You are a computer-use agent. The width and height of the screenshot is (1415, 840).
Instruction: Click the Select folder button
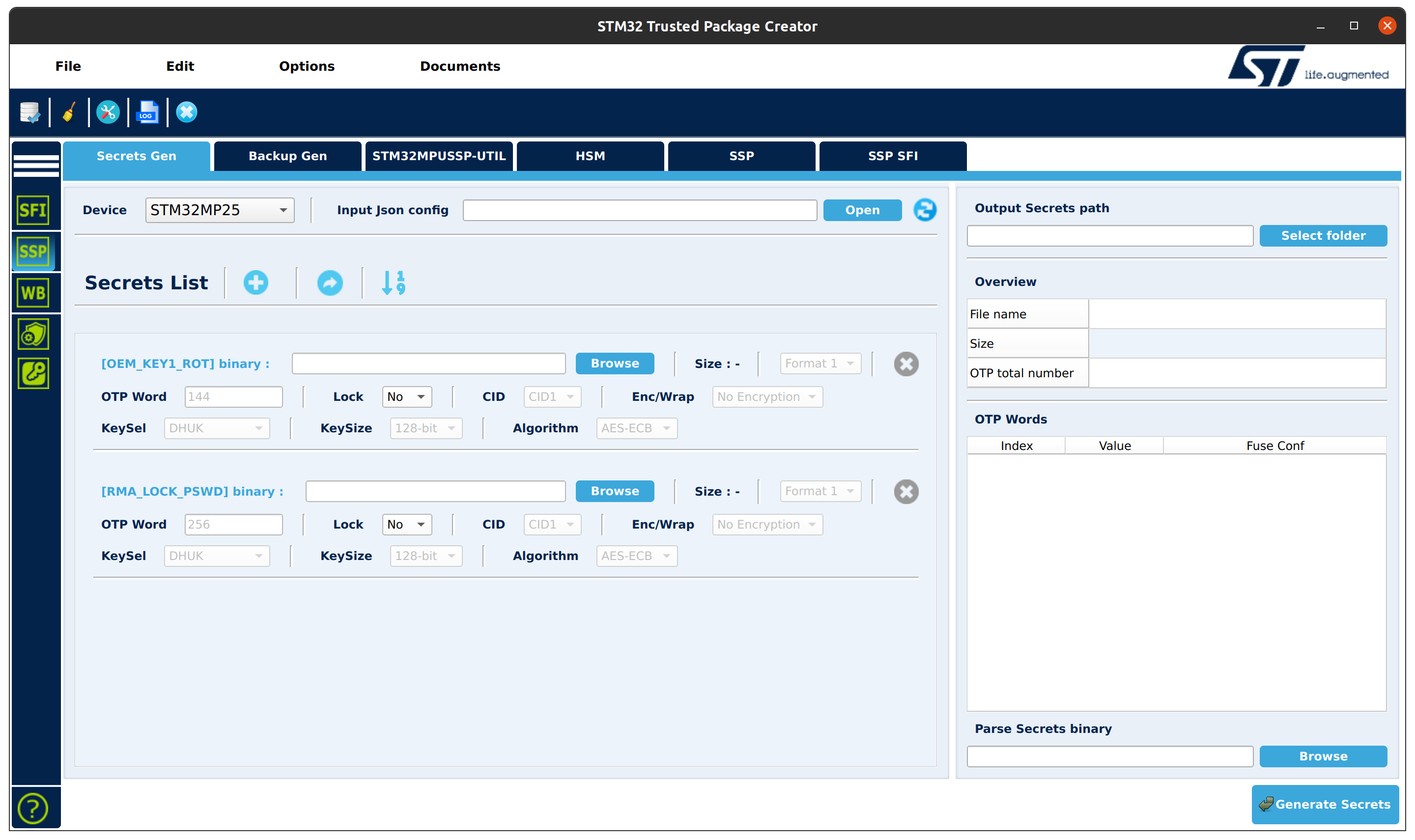click(x=1323, y=235)
